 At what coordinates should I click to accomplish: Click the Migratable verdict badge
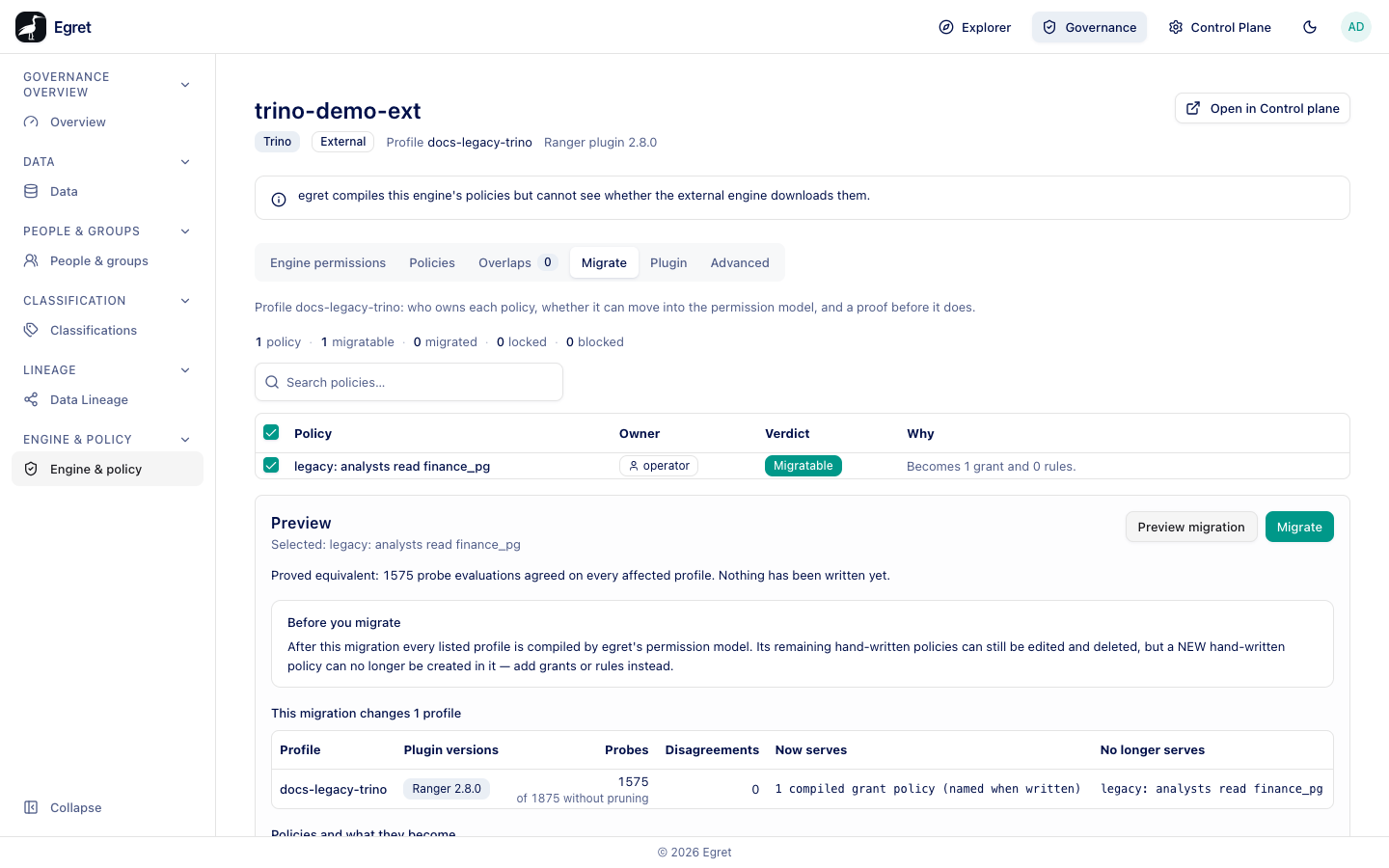(803, 466)
